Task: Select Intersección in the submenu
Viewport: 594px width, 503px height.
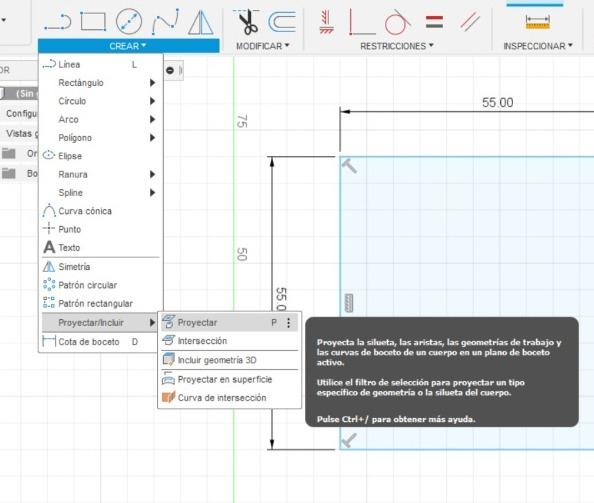Action: [x=230, y=341]
